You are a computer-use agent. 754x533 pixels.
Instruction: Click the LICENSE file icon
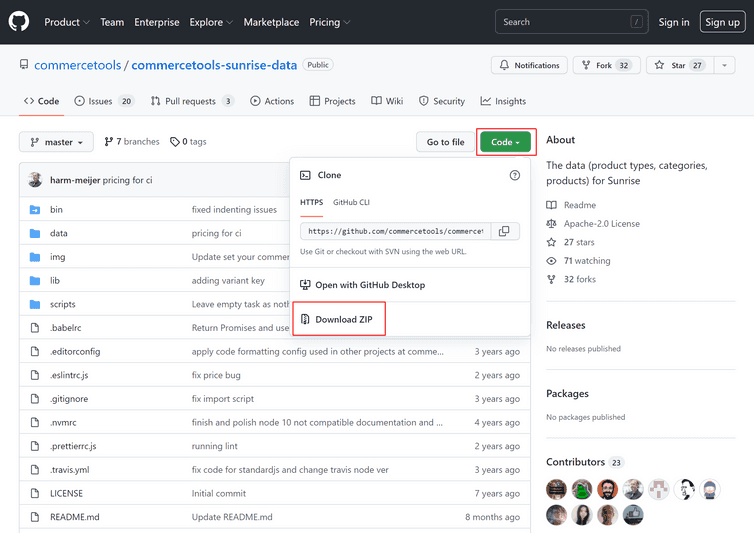click(x=35, y=493)
